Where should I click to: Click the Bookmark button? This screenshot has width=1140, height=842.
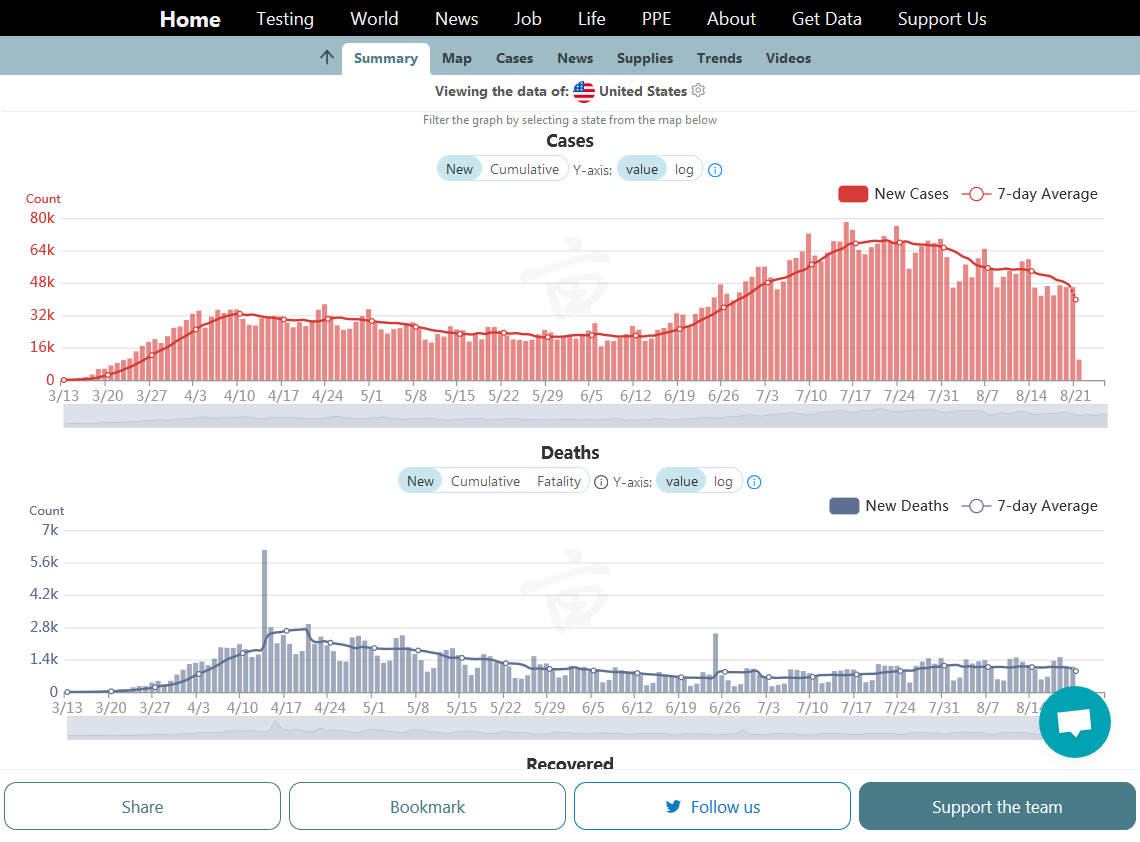point(427,806)
